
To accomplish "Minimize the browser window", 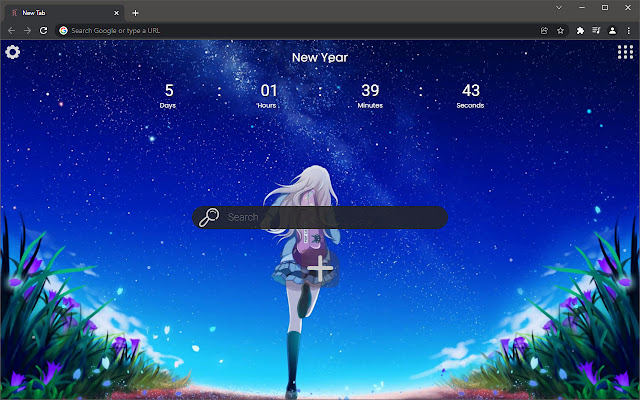I will coord(582,8).
